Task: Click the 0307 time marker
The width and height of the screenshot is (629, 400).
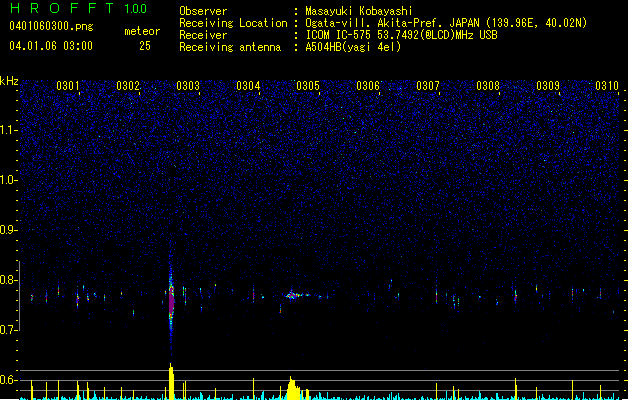Action: point(428,86)
